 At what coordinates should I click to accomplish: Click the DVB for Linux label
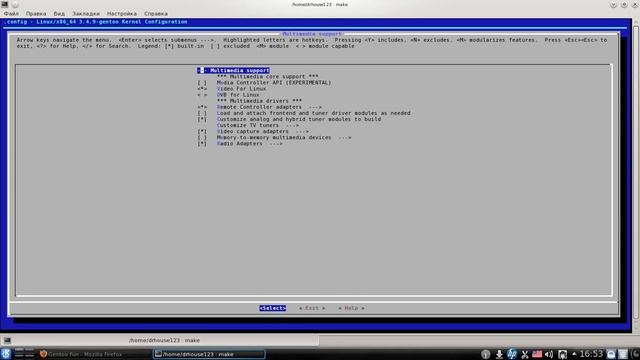click(238, 95)
